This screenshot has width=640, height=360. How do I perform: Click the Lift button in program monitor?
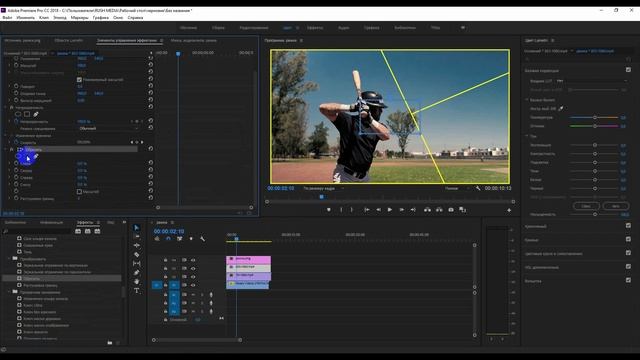pyautogui.click(x=427, y=209)
